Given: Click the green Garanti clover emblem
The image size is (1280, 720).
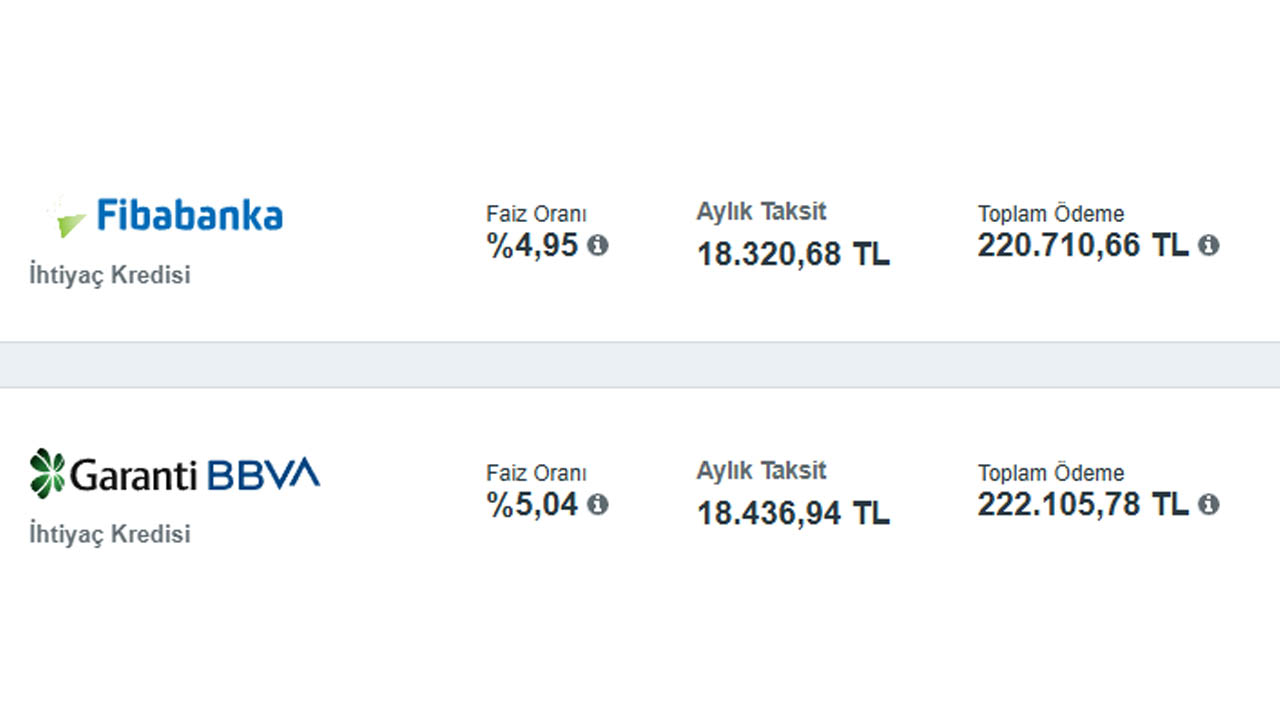Looking at the screenshot, I should [47, 473].
